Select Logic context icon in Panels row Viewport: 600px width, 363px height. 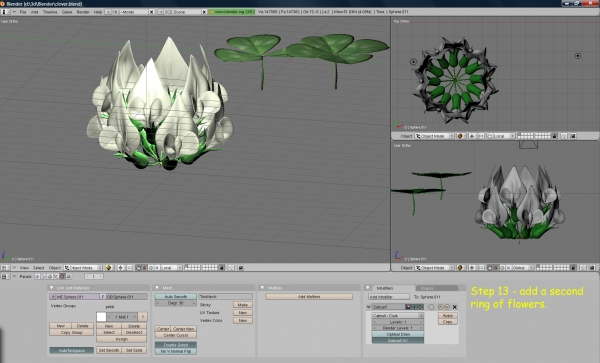(37, 276)
